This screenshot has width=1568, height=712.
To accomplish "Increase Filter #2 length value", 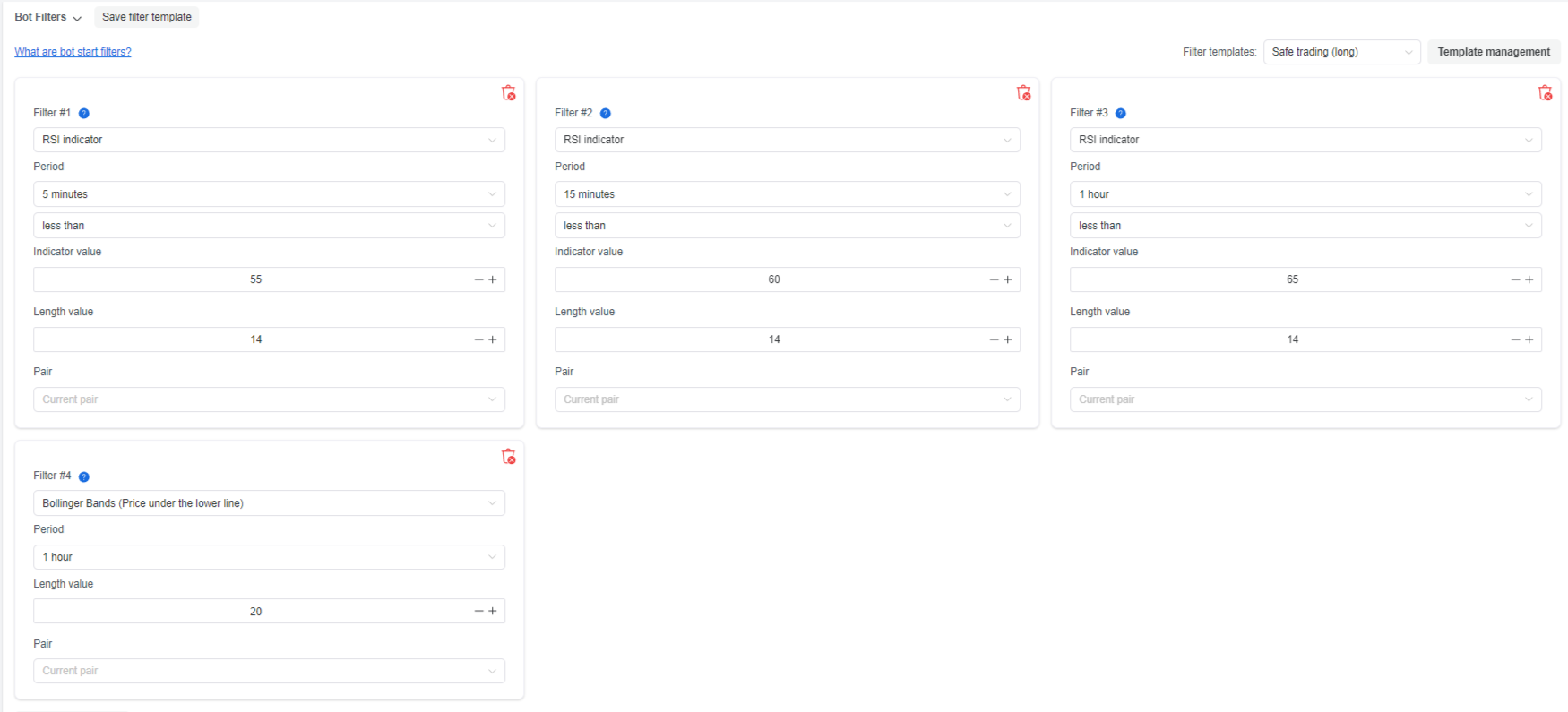I will [1008, 340].
